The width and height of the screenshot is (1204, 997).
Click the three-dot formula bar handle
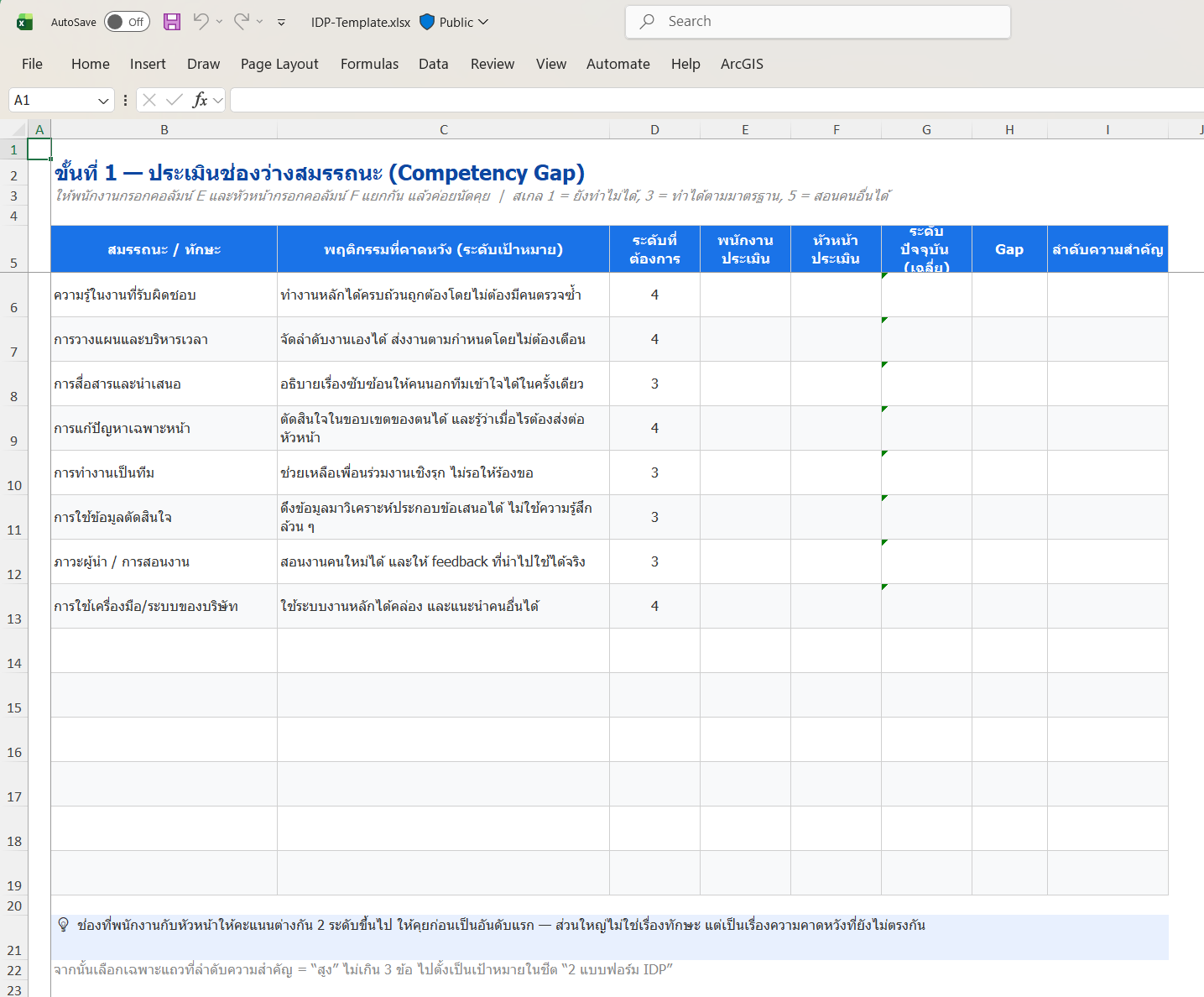pyautogui.click(x=125, y=100)
